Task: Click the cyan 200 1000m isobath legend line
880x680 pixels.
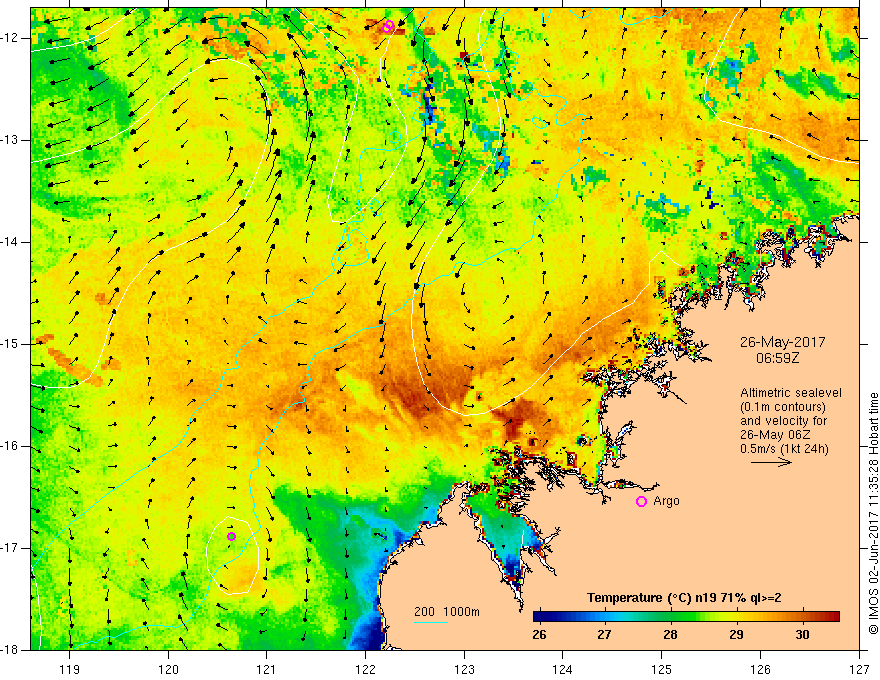Action: (x=431, y=622)
